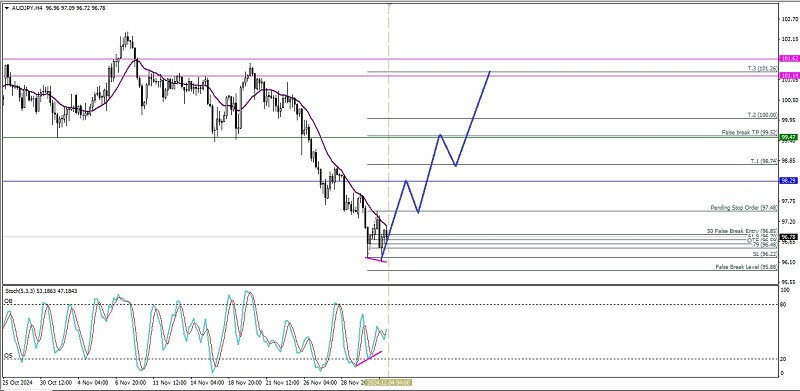Select the OB overbought level label

pyautogui.click(x=8, y=302)
